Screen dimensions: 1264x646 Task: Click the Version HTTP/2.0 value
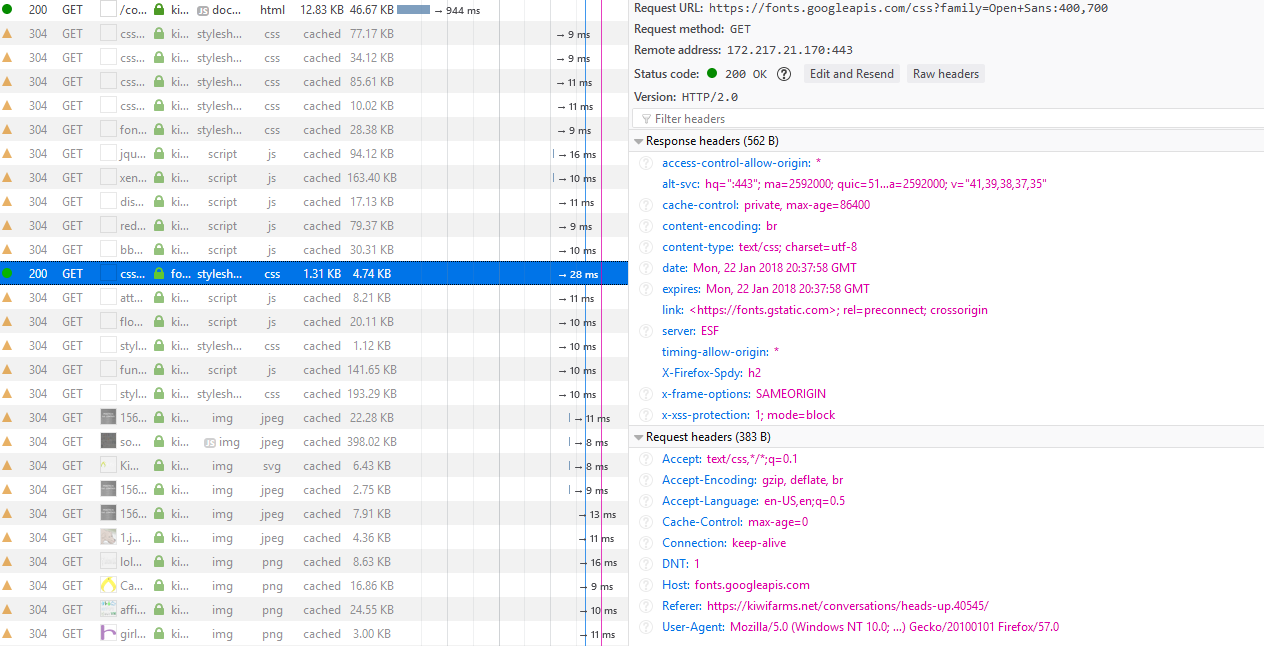(x=710, y=97)
